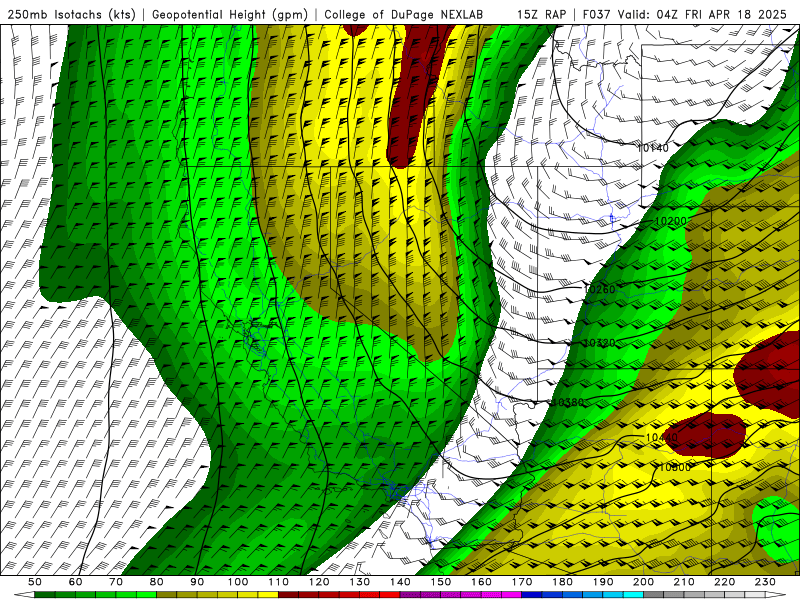Click the legend value 220
Viewport: 800px width, 600px height.
(724, 582)
